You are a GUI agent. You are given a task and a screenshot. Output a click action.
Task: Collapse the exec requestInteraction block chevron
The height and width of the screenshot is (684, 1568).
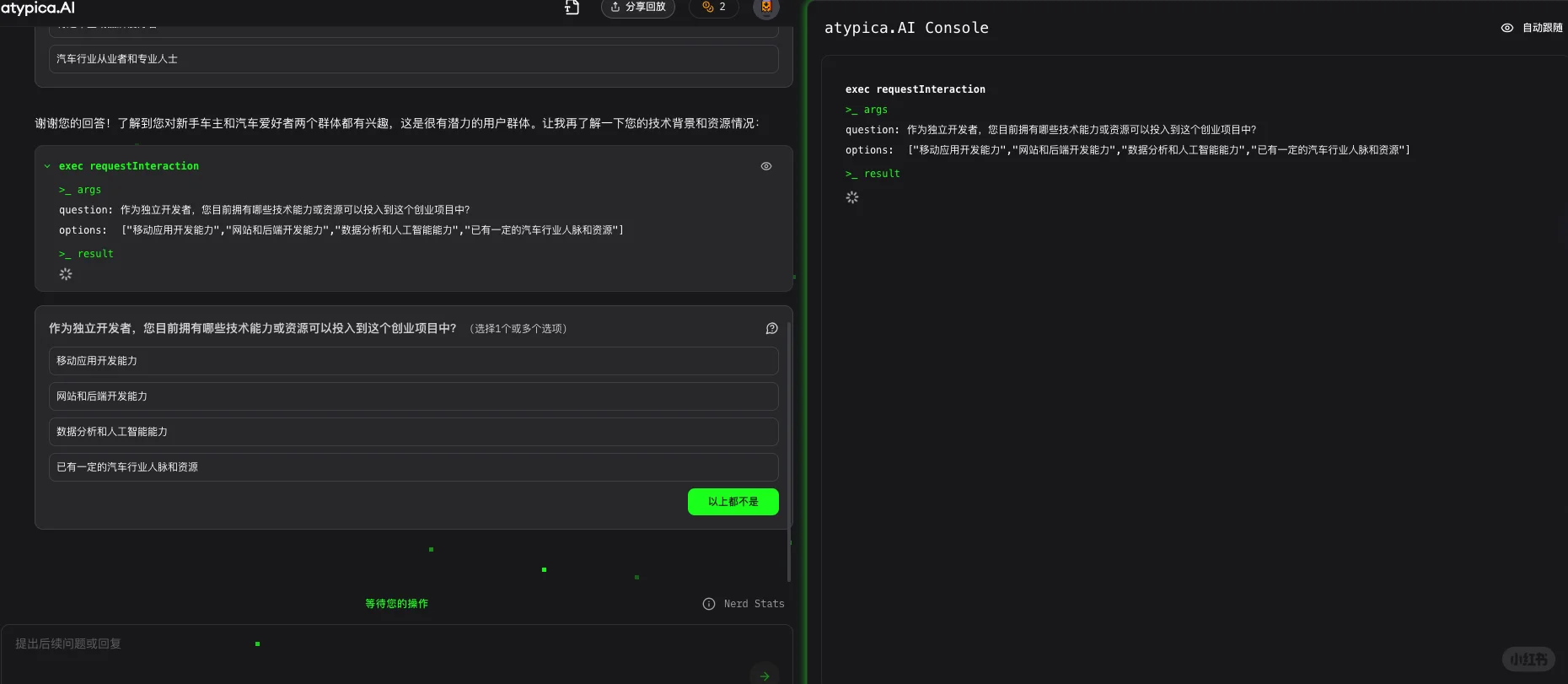[47, 166]
